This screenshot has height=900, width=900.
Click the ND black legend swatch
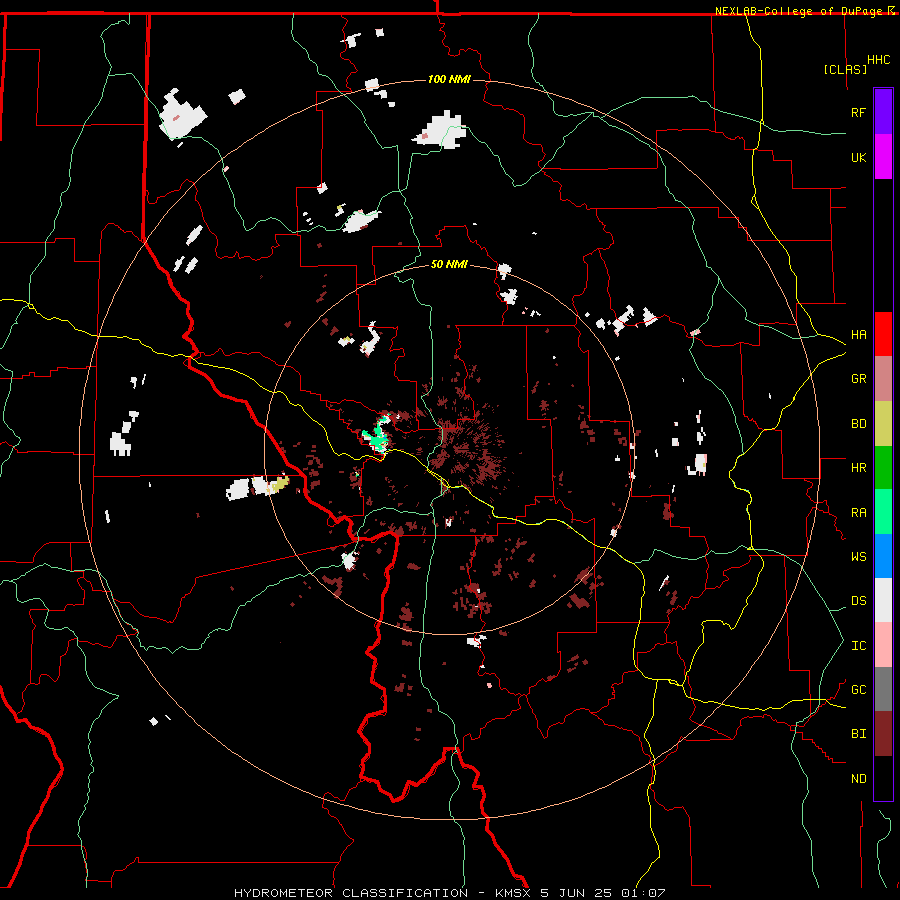(883, 778)
